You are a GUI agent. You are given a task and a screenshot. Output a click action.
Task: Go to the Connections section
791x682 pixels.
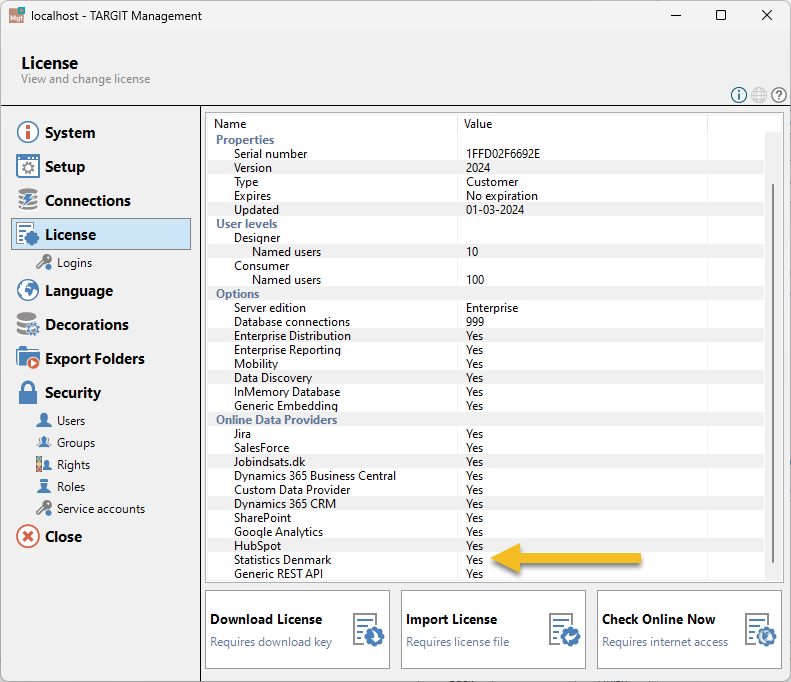tap(101, 200)
